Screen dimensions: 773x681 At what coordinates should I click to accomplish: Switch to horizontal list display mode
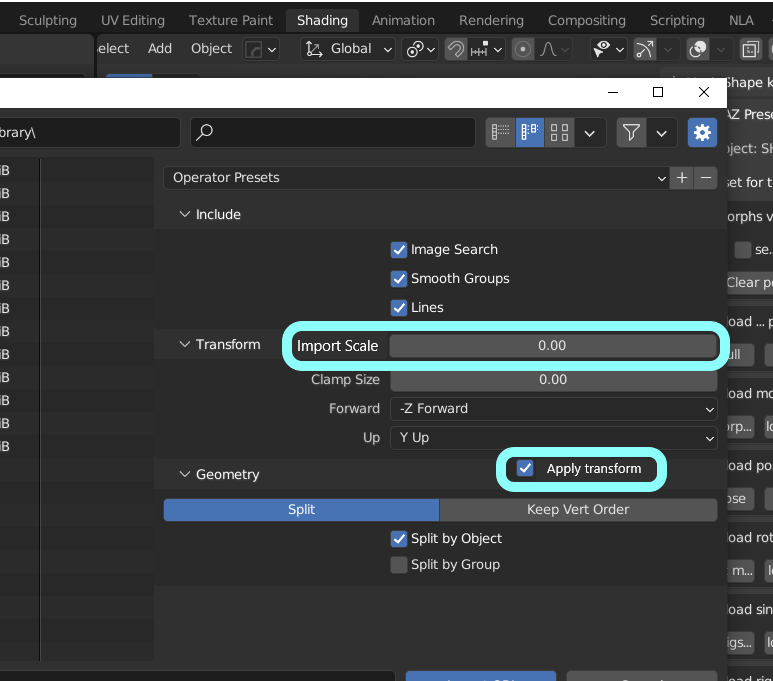tap(529, 132)
